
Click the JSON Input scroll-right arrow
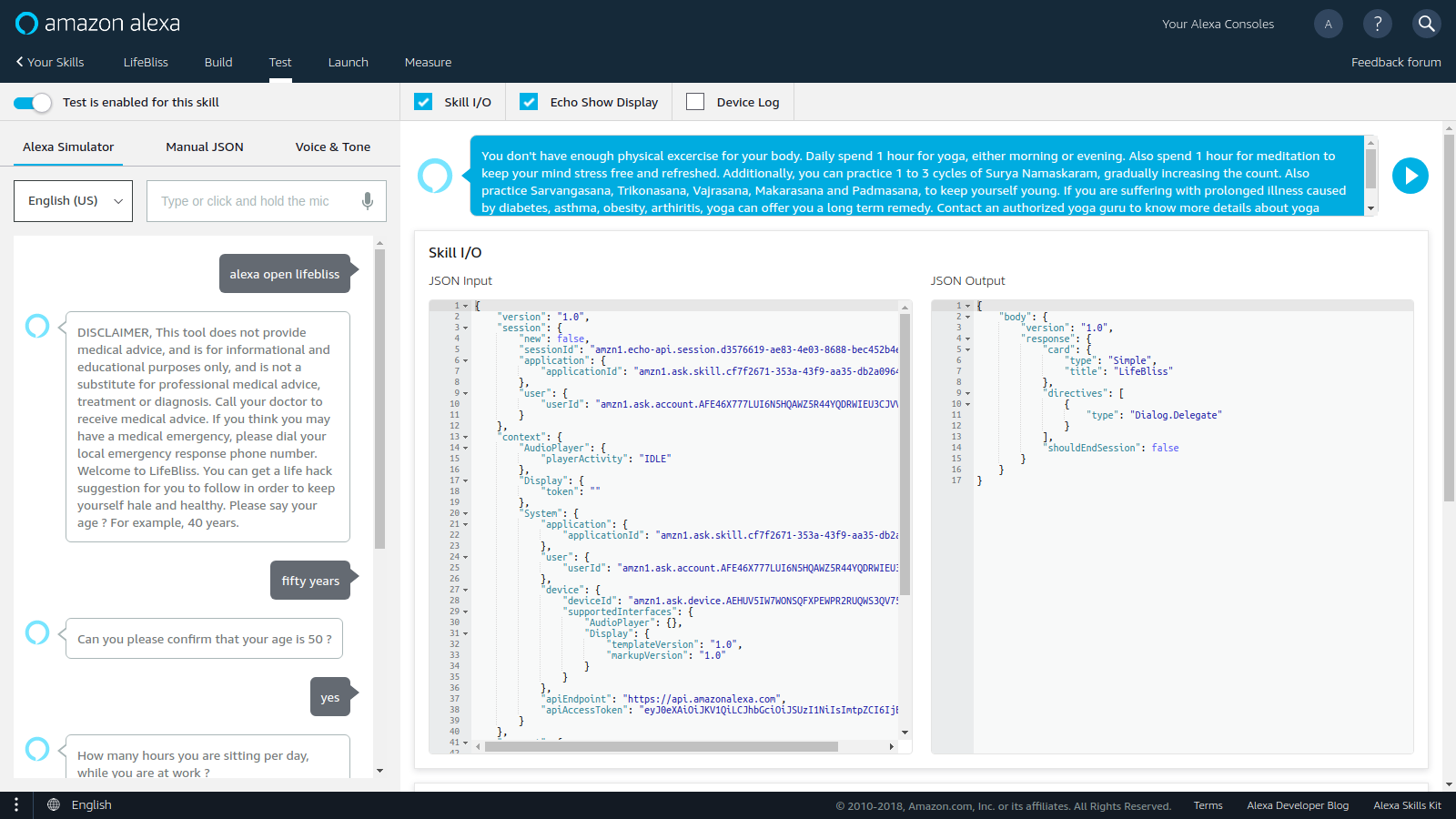pyautogui.click(x=892, y=747)
